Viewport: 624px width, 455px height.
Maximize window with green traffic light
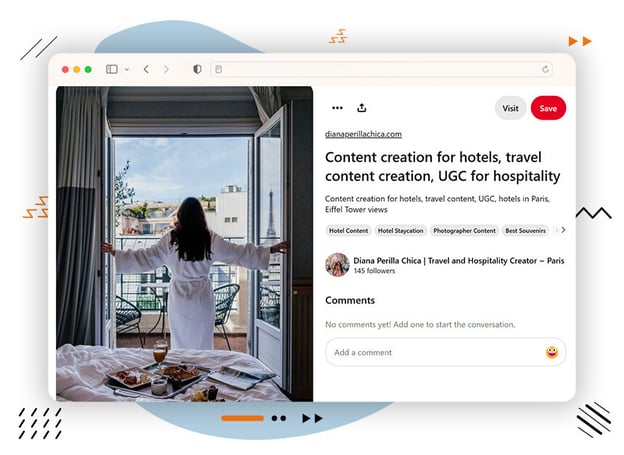(88, 69)
